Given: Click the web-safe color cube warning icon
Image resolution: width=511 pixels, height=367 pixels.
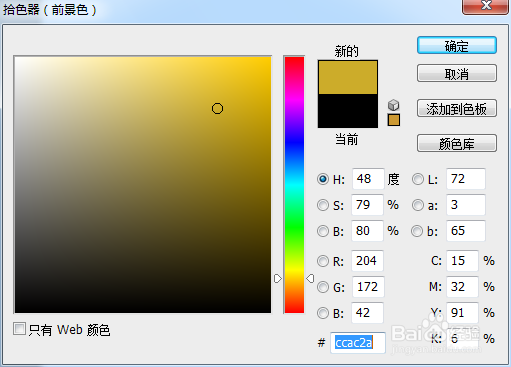Looking at the screenshot, I should pyautogui.click(x=394, y=105).
